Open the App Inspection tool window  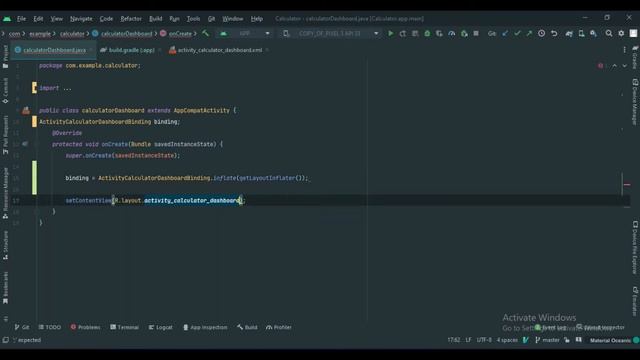pos(205,327)
